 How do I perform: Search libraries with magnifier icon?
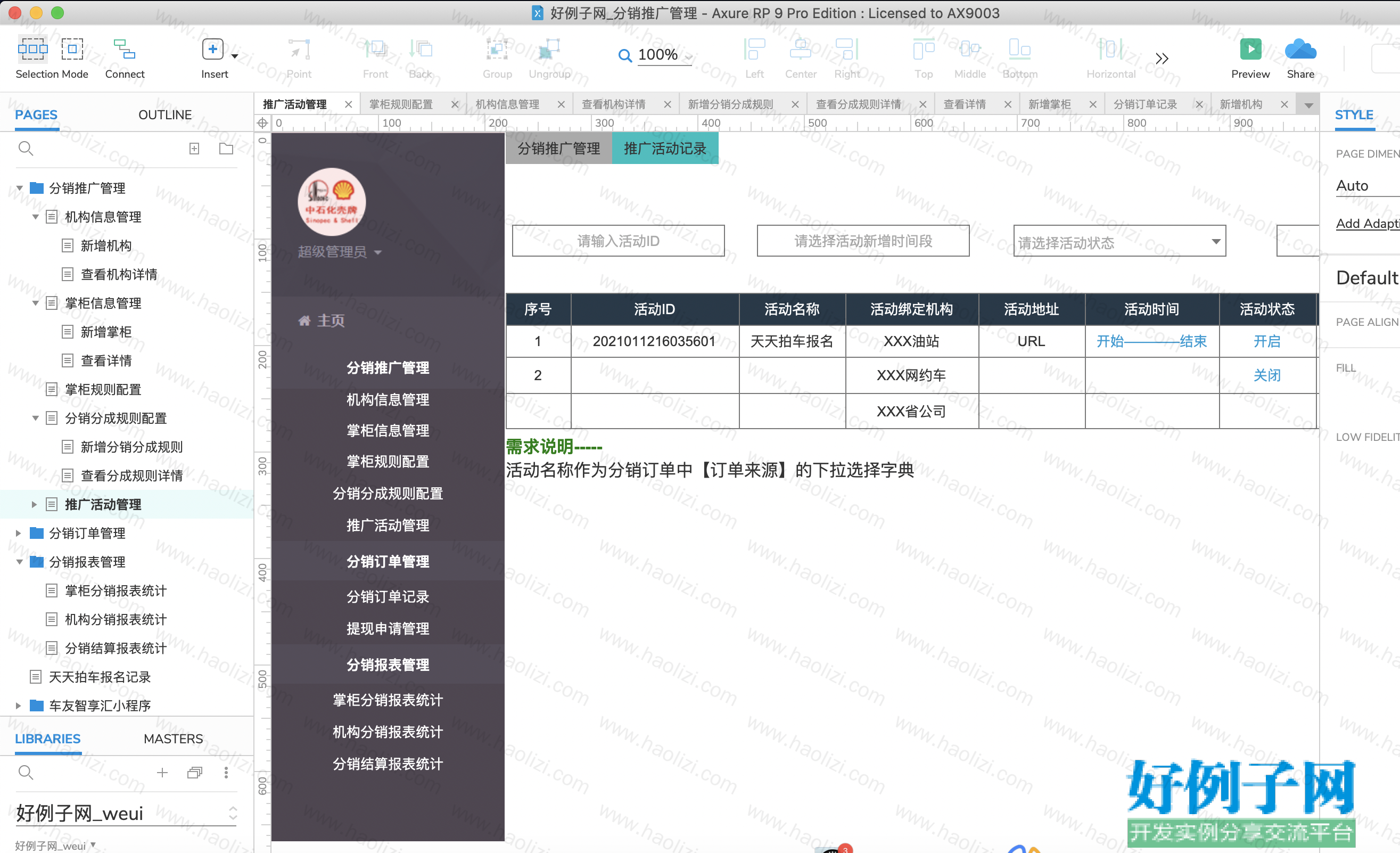pyautogui.click(x=26, y=772)
